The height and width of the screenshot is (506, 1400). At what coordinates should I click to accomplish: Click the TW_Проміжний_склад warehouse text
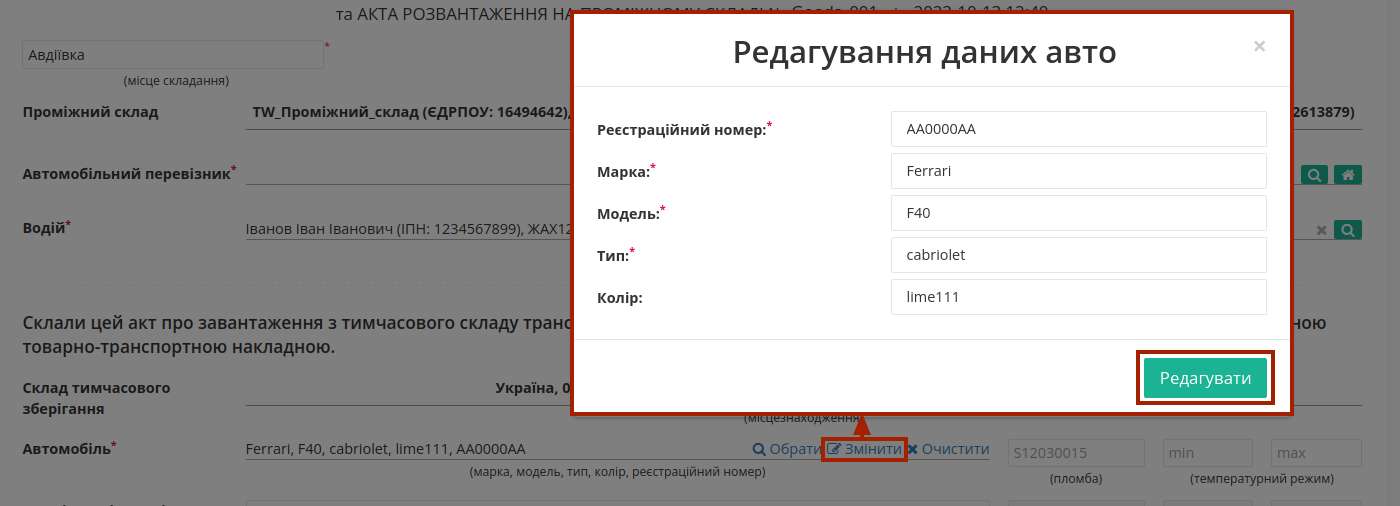[410, 112]
